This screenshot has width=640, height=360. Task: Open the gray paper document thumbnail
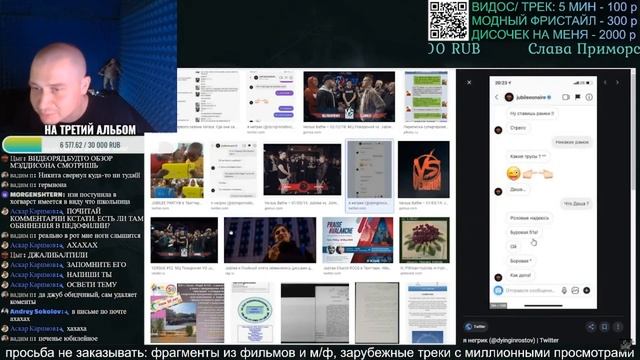(x=377, y=313)
